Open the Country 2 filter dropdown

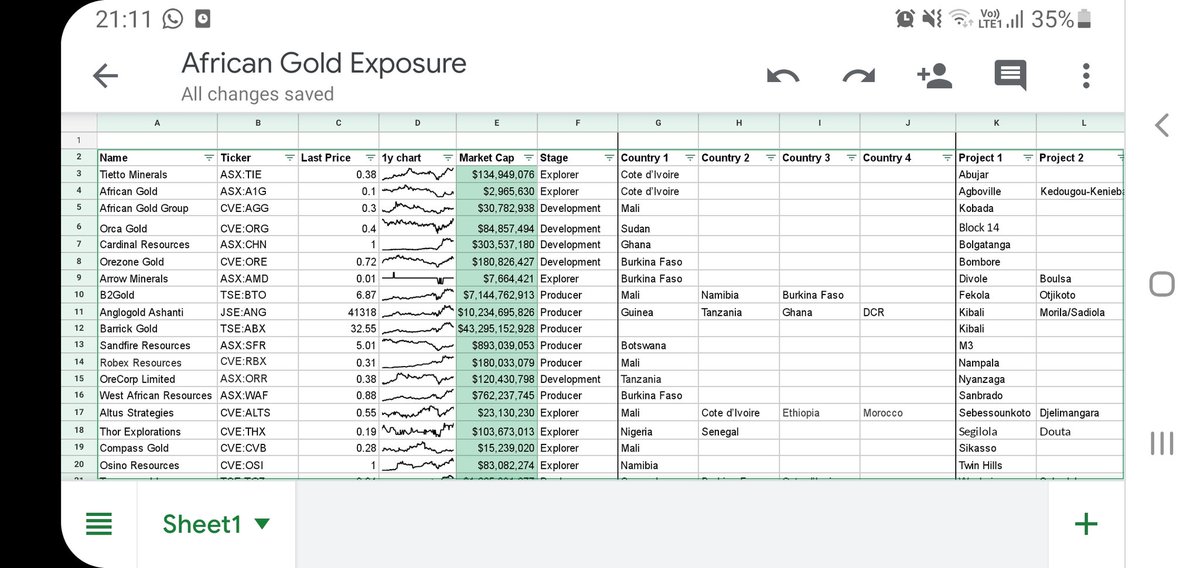point(770,158)
